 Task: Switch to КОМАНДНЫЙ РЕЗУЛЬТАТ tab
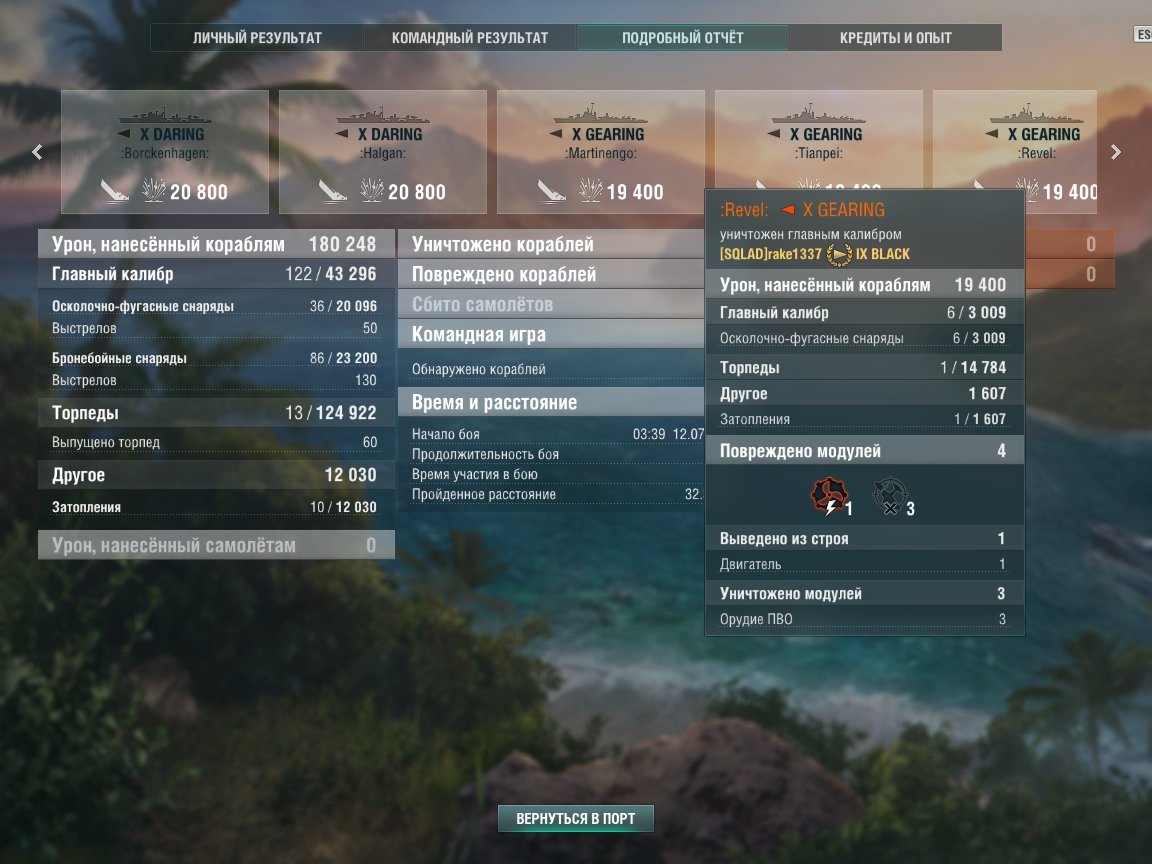point(469,37)
